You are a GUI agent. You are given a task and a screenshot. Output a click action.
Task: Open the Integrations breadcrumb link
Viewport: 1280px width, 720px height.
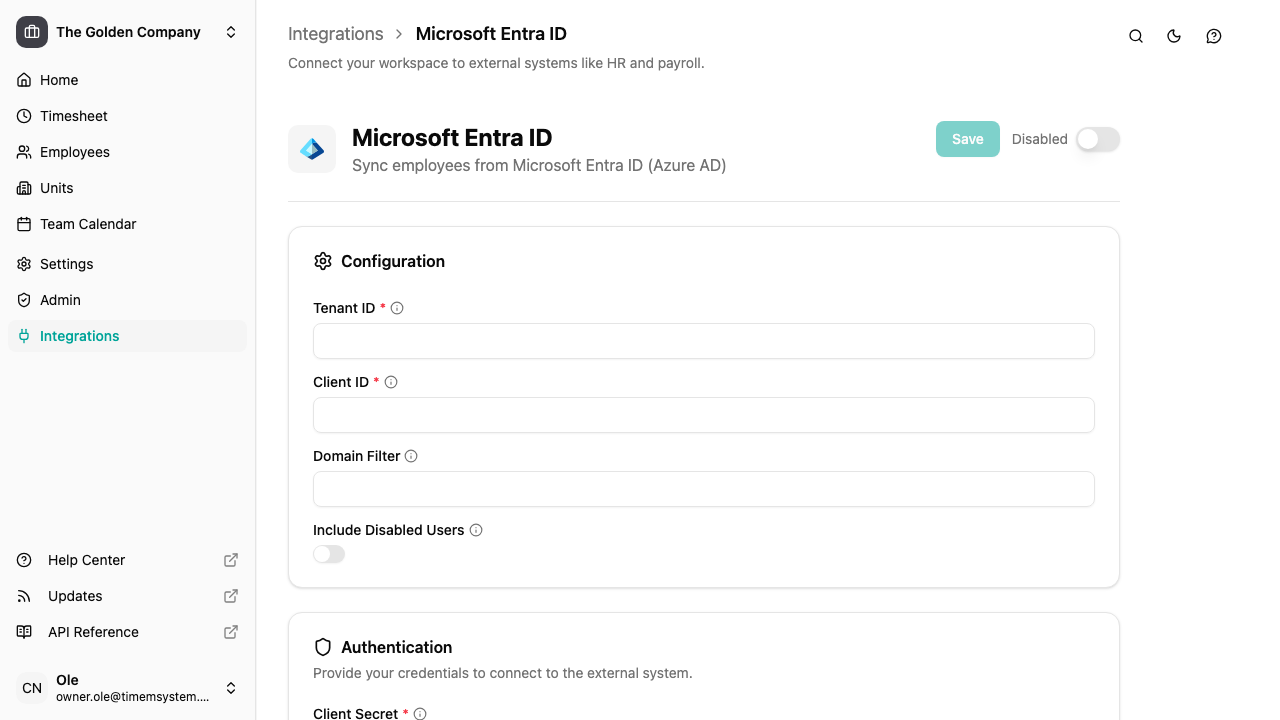pyautogui.click(x=335, y=33)
